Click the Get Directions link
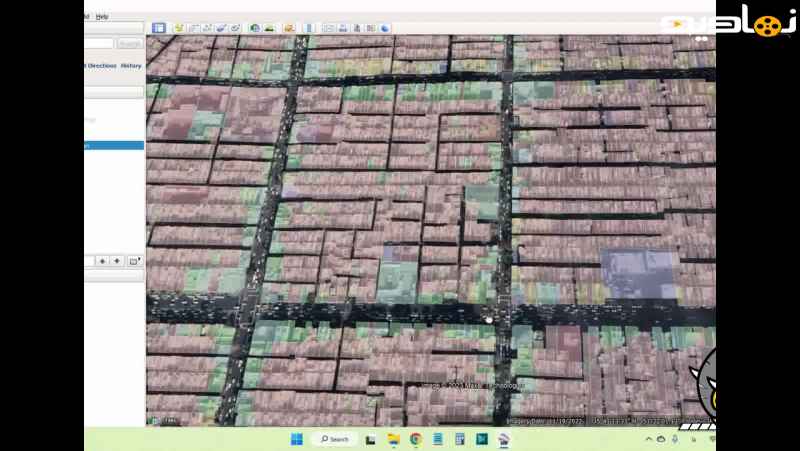 (101, 65)
